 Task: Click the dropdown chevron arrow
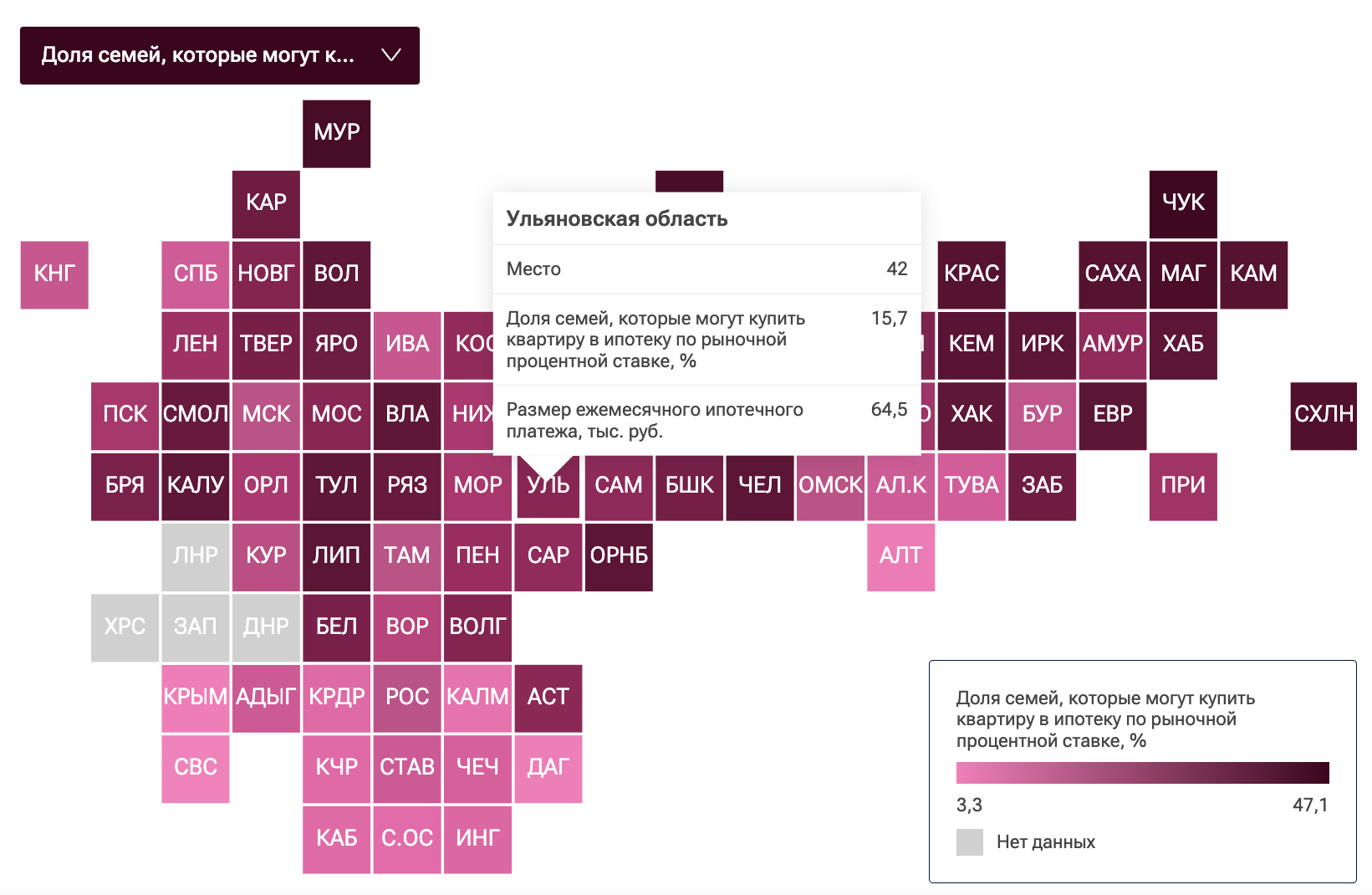[x=390, y=55]
